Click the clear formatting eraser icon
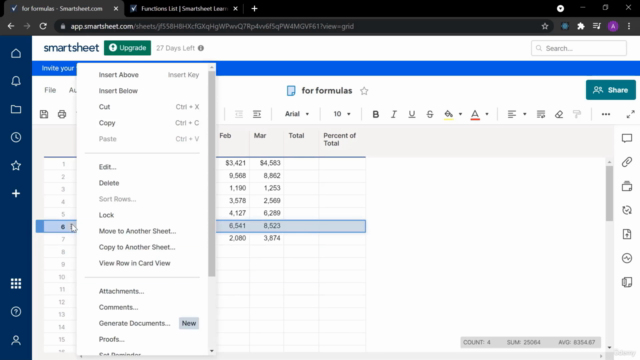 pyautogui.click(x=559, y=114)
